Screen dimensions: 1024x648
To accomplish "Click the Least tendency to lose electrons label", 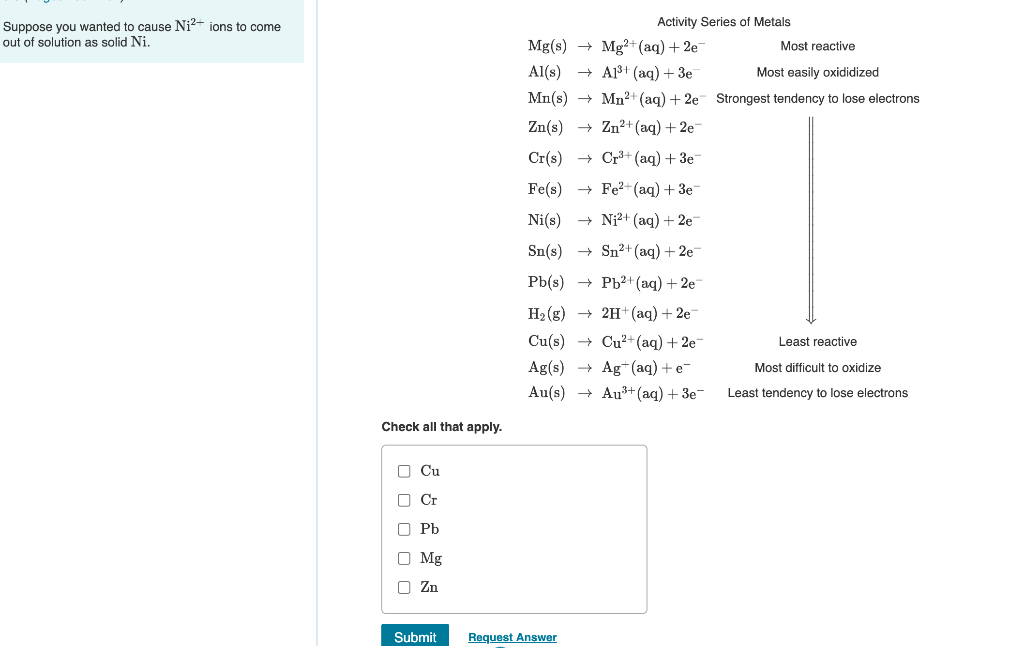I will (x=817, y=393).
